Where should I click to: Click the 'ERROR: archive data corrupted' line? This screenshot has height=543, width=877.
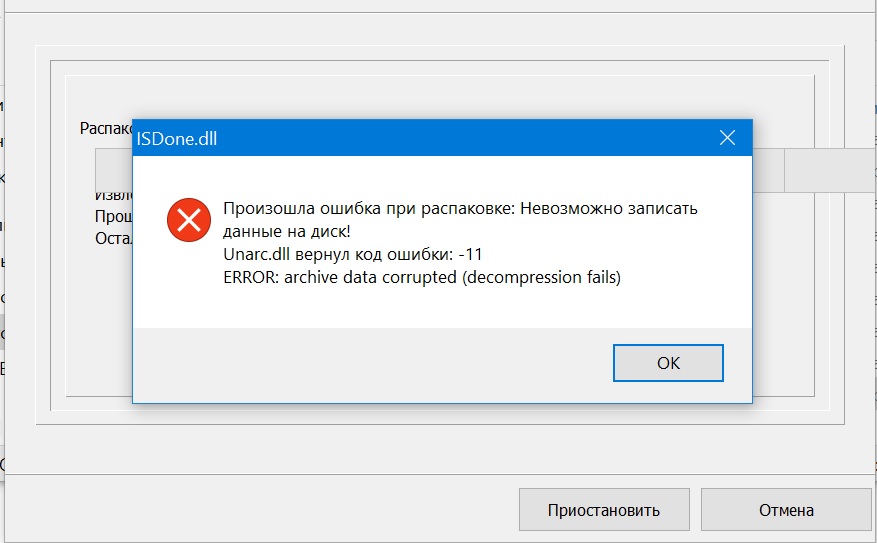[x=422, y=278]
